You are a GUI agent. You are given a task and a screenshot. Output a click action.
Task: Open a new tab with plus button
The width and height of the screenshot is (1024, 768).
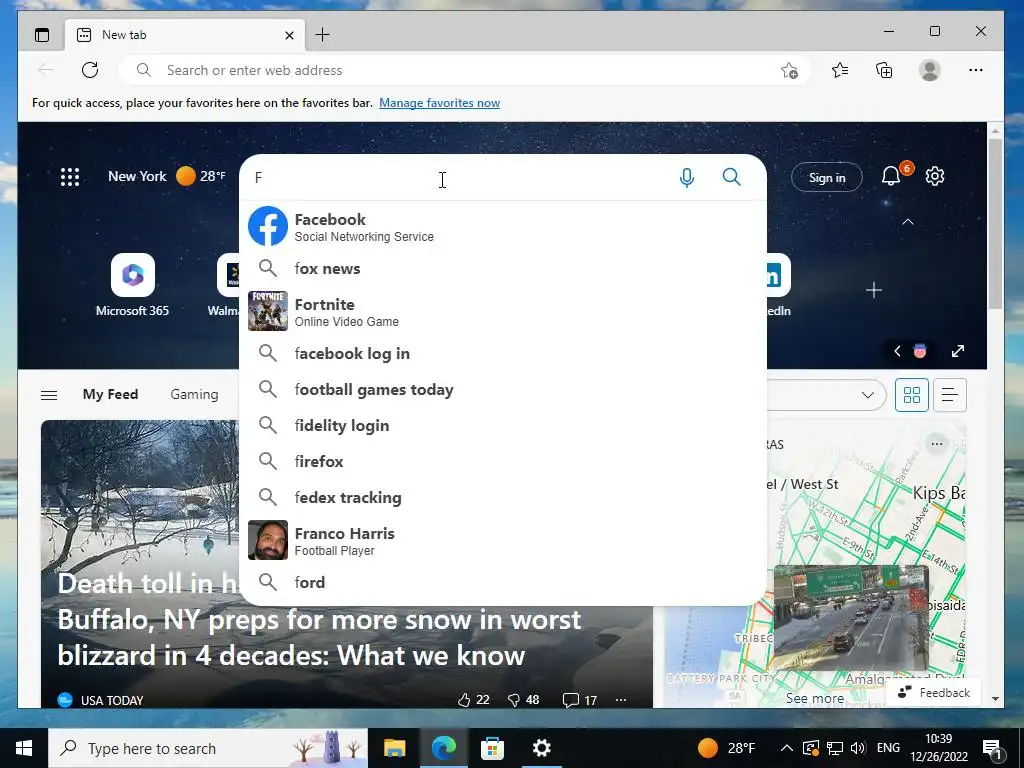coord(323,35)
